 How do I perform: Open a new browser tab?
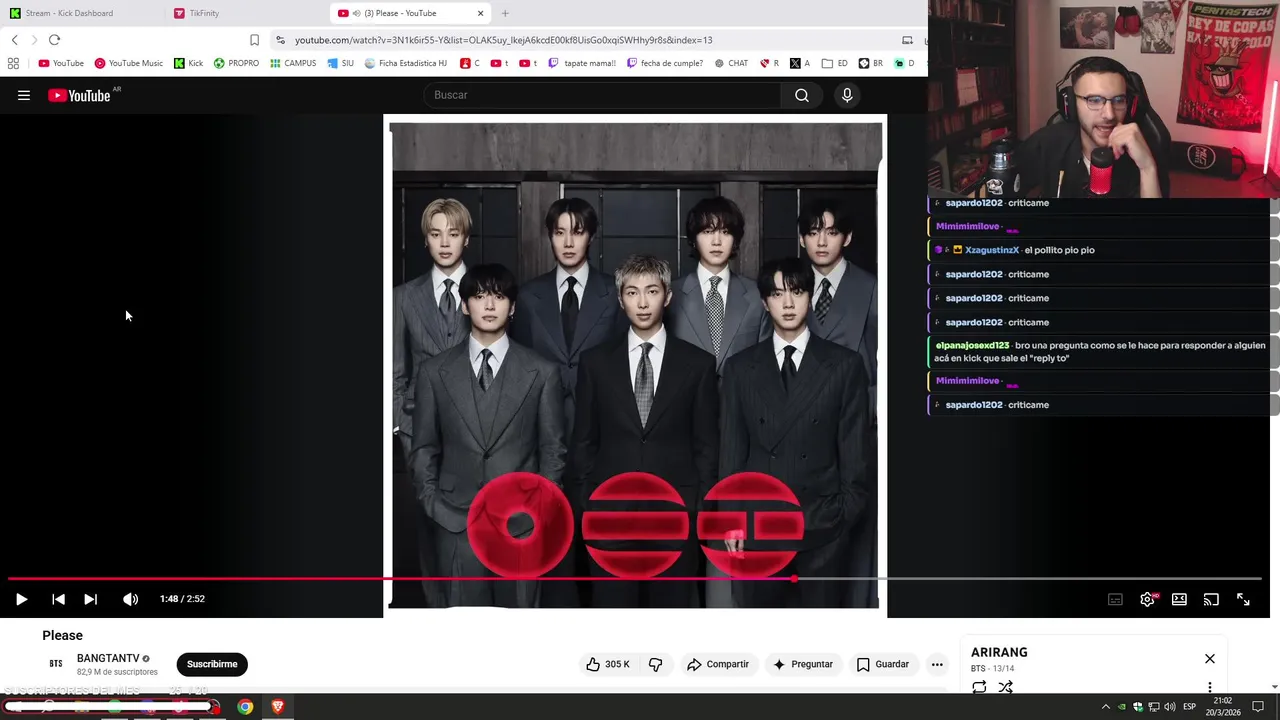tap(505, 13)
